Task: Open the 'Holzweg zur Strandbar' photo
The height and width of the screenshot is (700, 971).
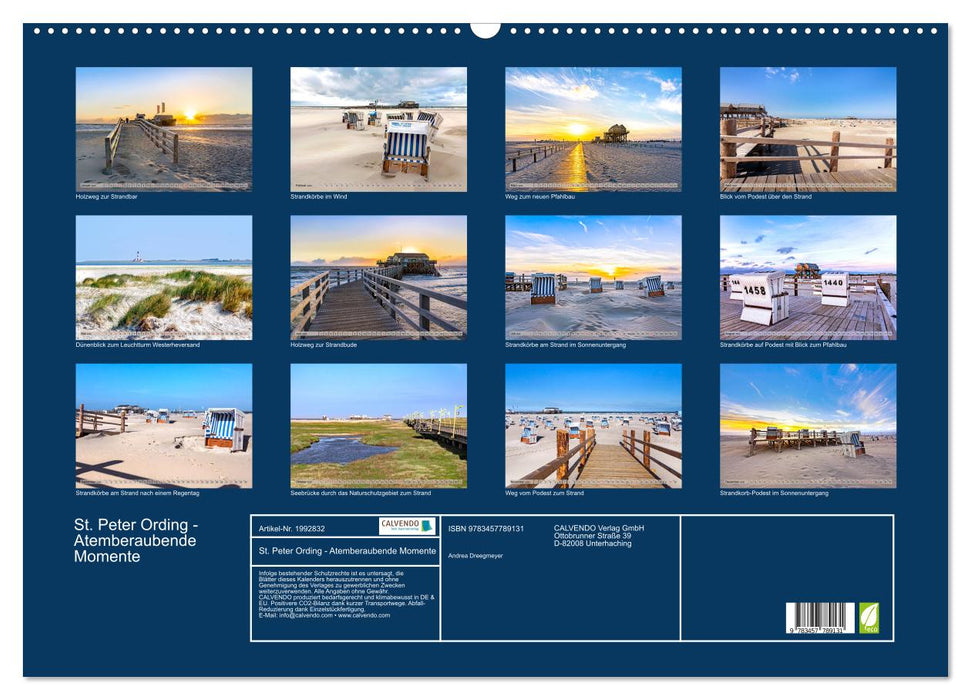Action: pos(162,130)
